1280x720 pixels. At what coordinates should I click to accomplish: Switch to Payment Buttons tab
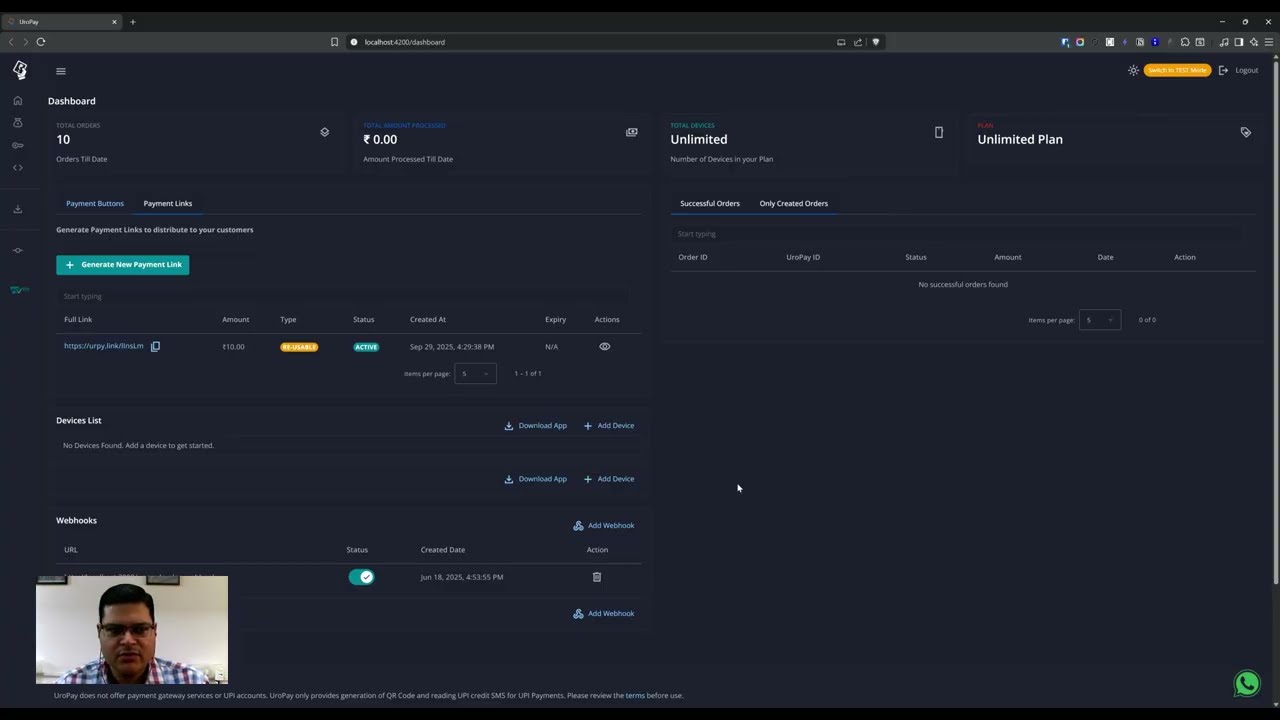click(x=95, y=203)
